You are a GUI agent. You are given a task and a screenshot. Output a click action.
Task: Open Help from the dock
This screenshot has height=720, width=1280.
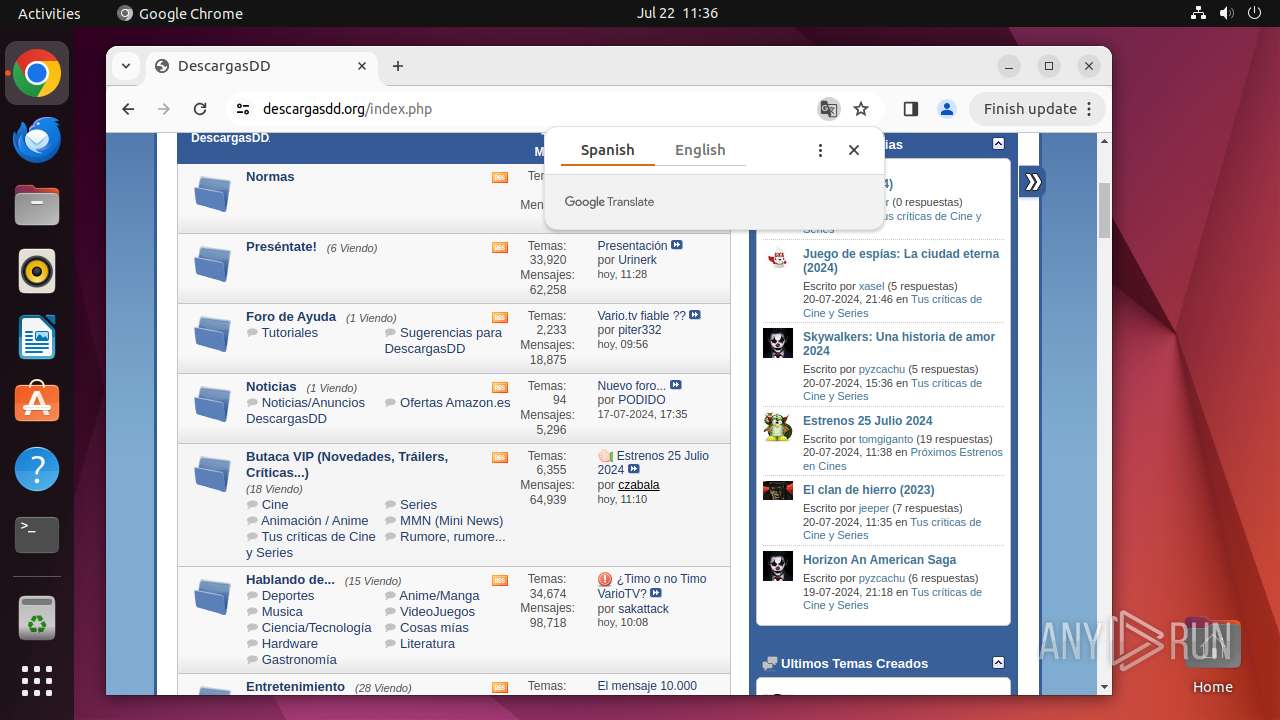click(37, 469)
